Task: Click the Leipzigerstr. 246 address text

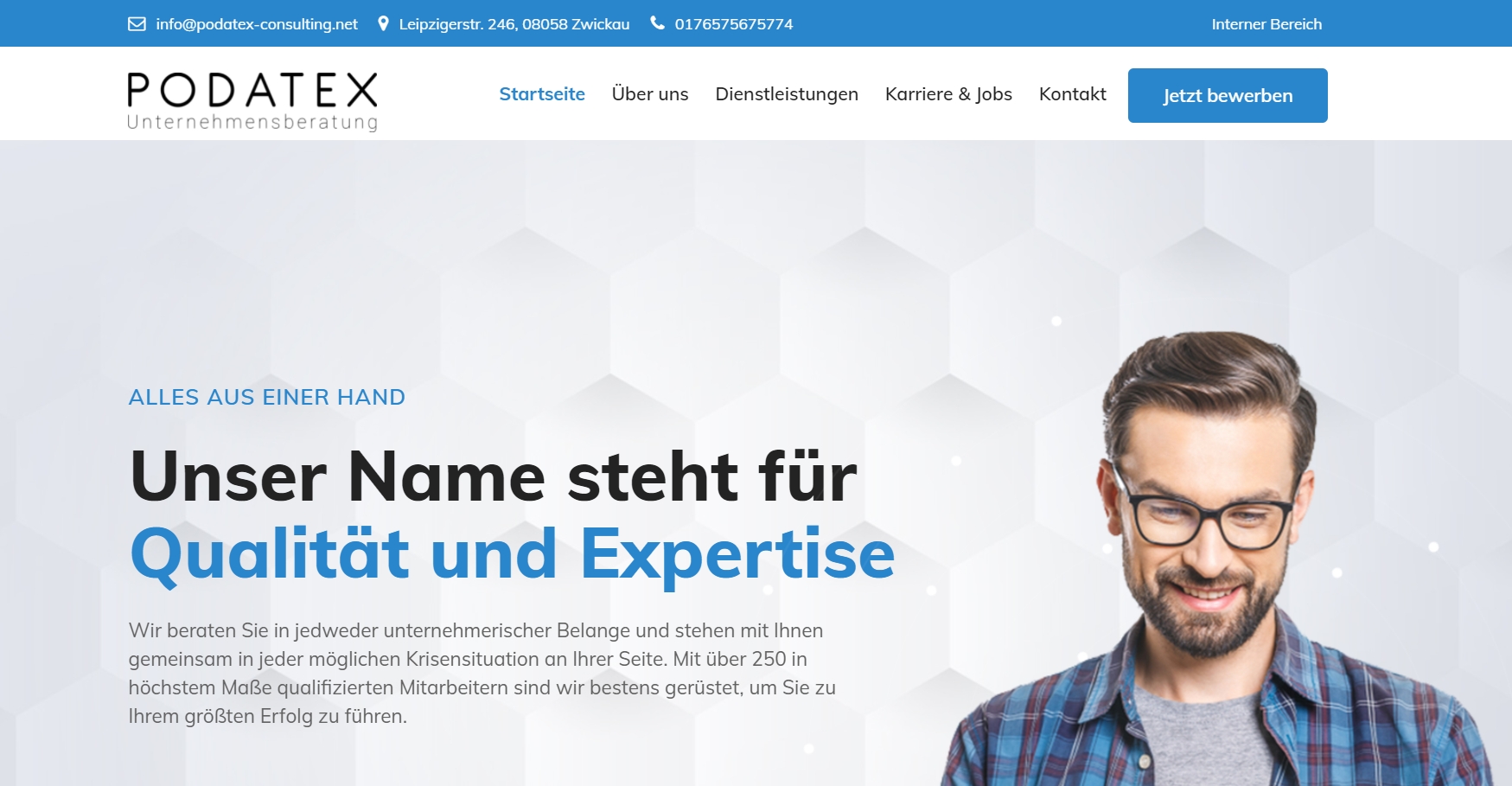Action: (514, 24)
